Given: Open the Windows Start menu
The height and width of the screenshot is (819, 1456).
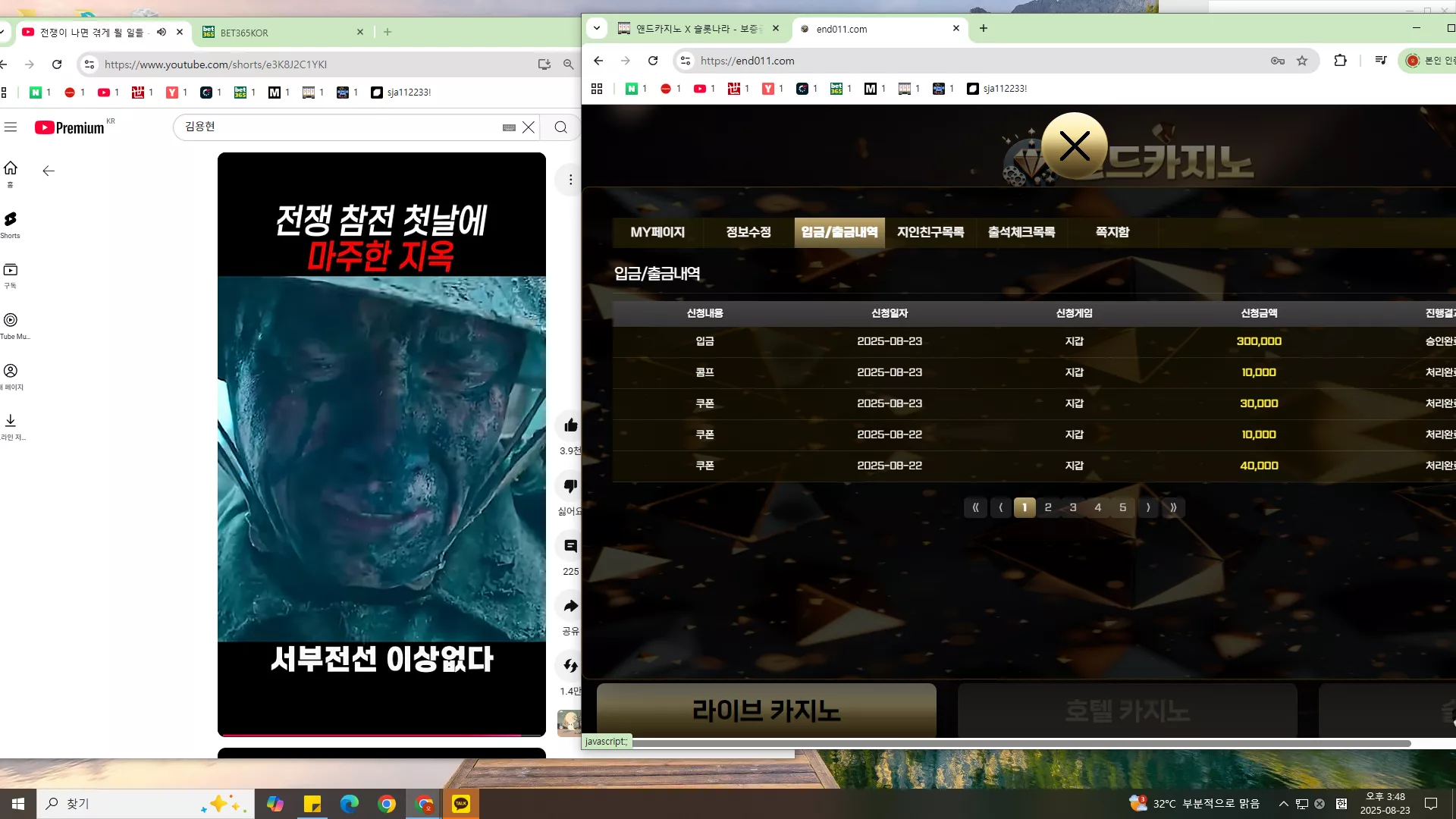Looking at the screenshot, I should [18, 804].
